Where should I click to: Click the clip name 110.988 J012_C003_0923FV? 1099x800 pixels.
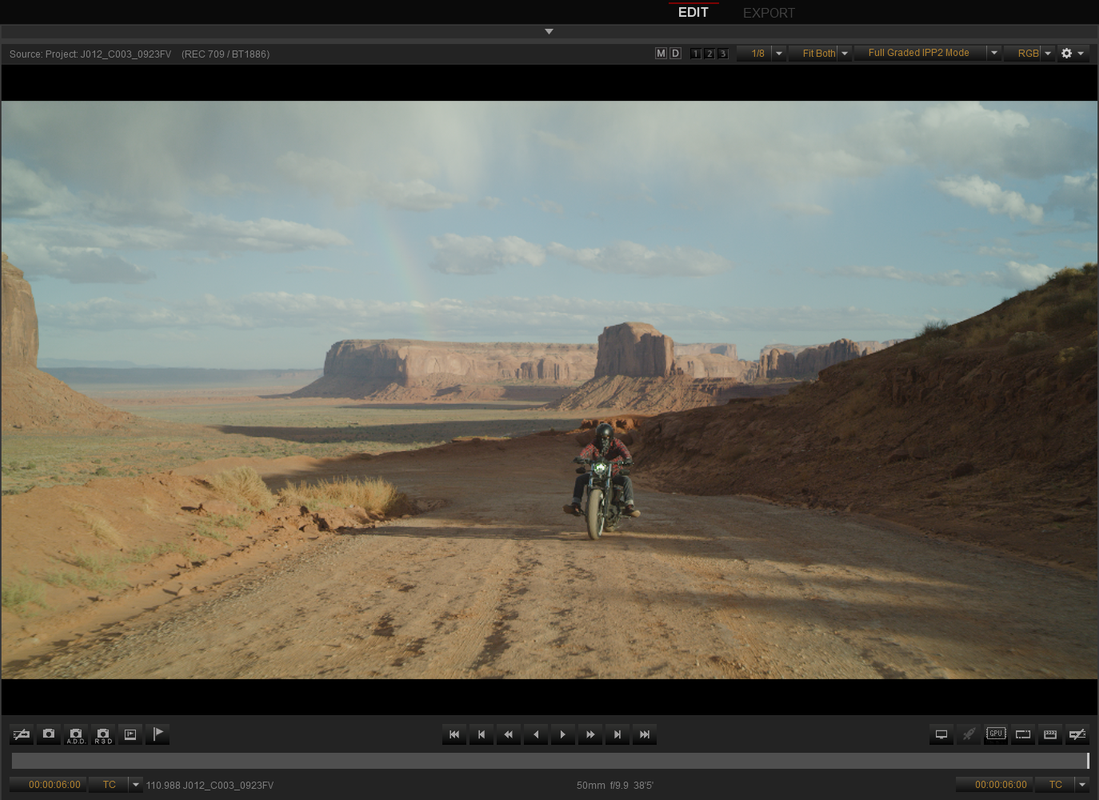210,785
